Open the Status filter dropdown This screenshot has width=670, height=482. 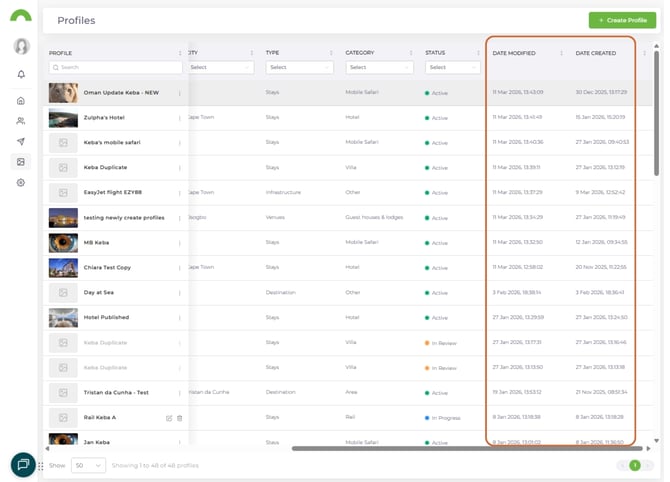451,67
